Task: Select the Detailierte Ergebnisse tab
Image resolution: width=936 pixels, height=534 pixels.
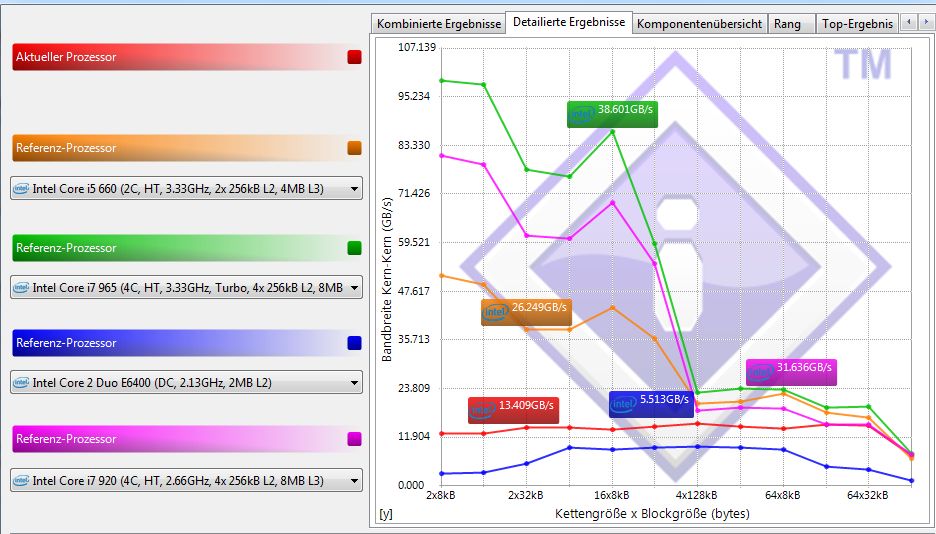Action: (x=569, y=22)
